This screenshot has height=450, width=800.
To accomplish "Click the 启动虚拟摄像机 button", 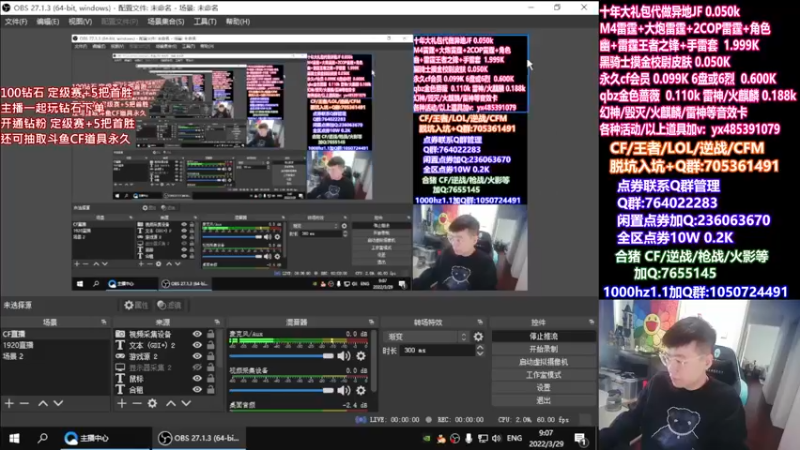I will tap(544, 362).
